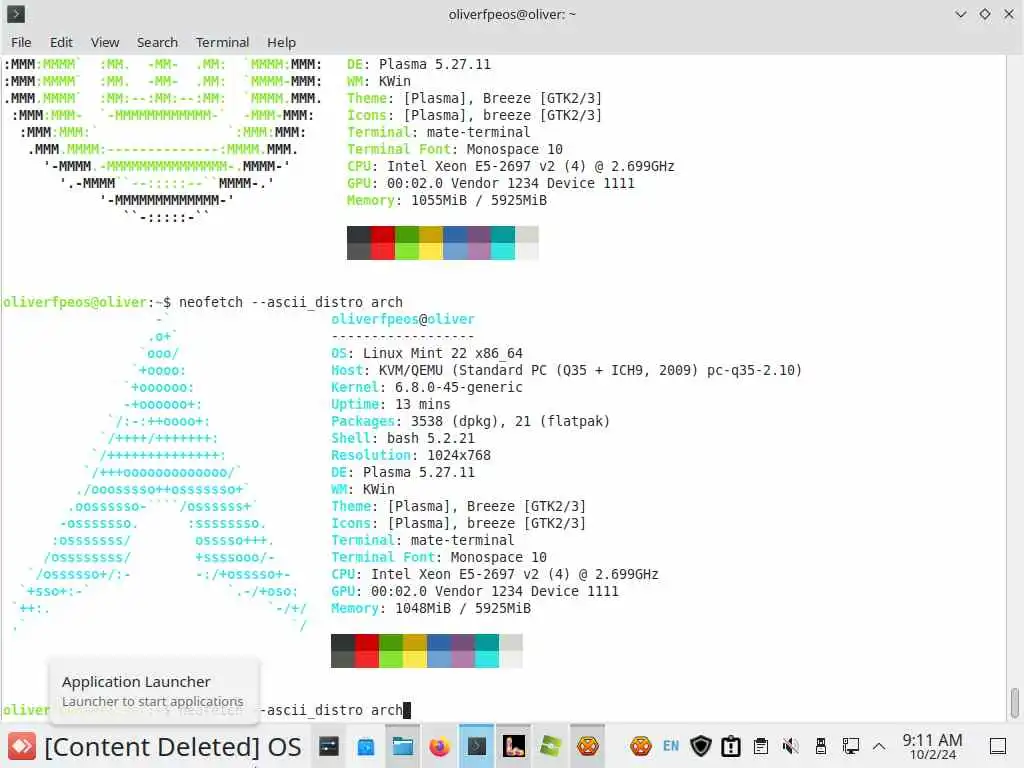This screenshot has height=768, width=1024.
Task: Click the 'Packages: 3538 (dpkg)' line
Action: [x=470, y=421]
